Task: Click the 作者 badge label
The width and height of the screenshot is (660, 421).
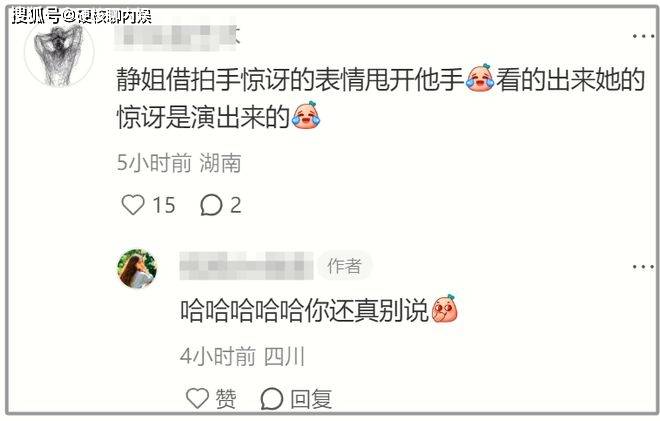Action: pos(344,266)
